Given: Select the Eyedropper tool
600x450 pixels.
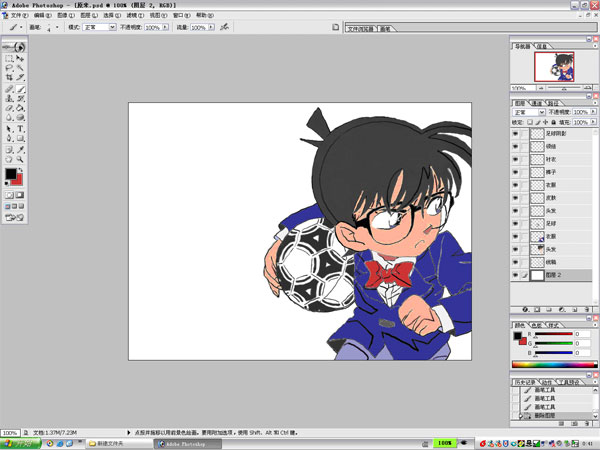Looking at the screenshot, I should (x=20, y=150).
